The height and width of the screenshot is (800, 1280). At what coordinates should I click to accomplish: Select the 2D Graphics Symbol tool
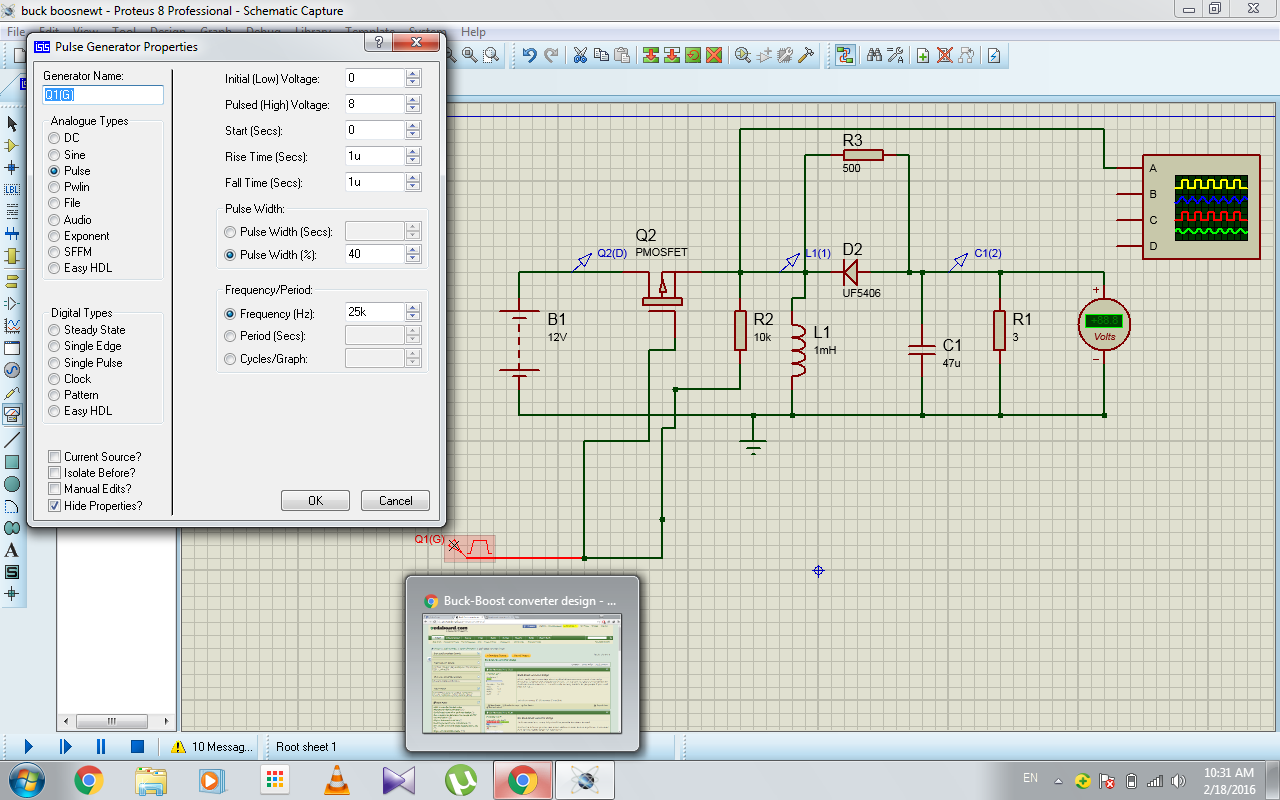(12, 572)
